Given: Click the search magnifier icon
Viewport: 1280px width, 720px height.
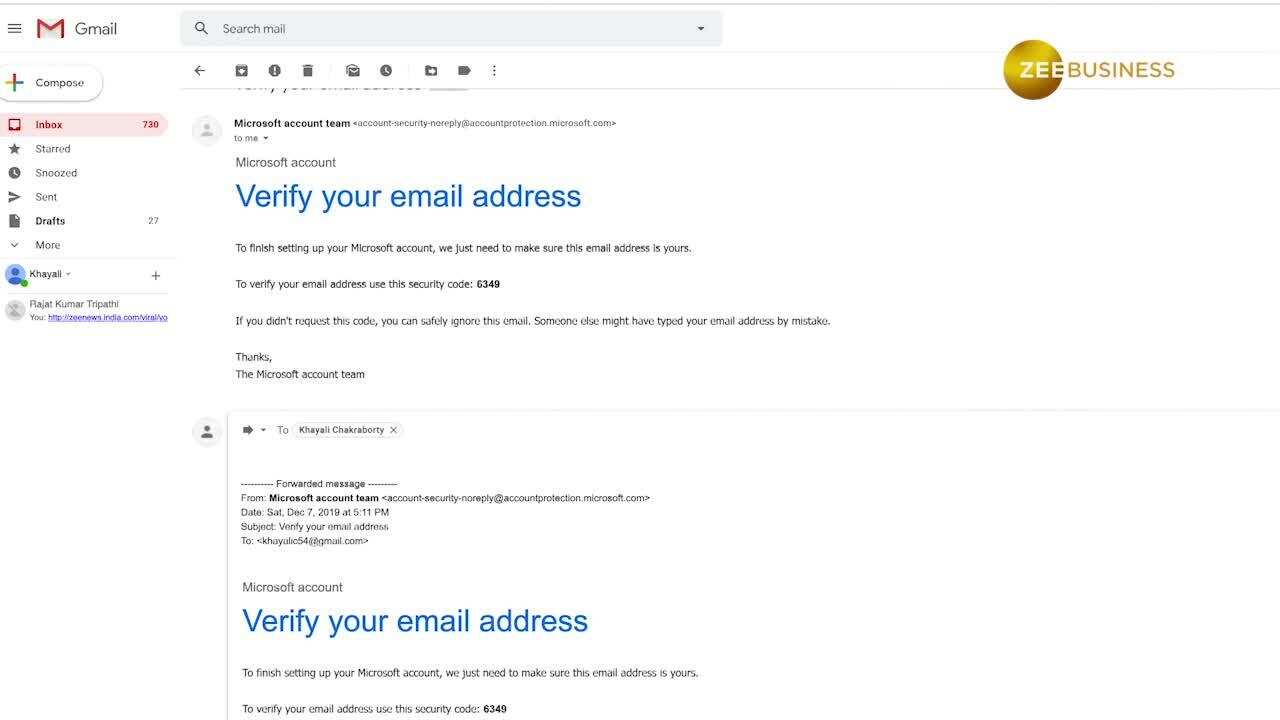Looking at the screenshot, I should 200,28.
